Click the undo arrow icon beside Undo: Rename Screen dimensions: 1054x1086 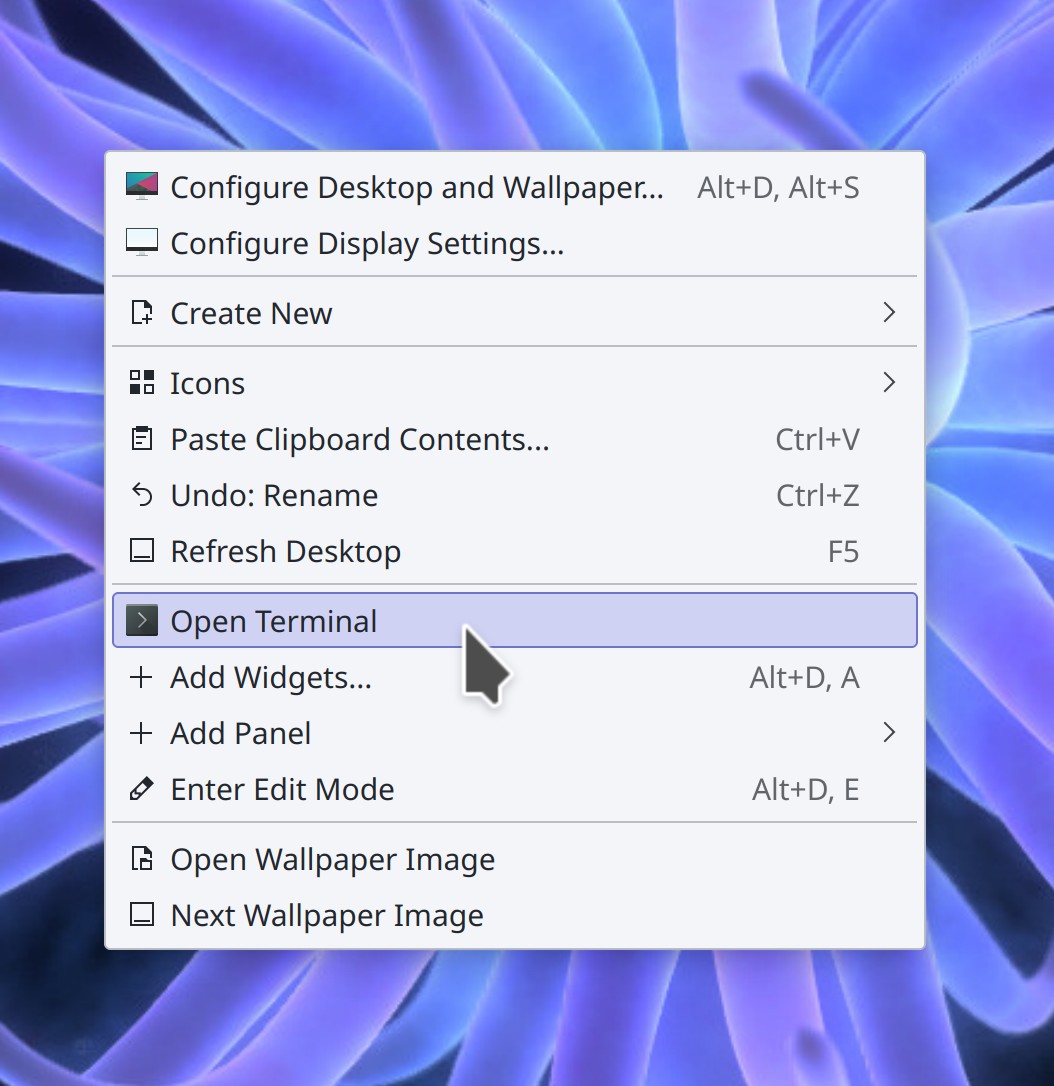tap(142, 495)
